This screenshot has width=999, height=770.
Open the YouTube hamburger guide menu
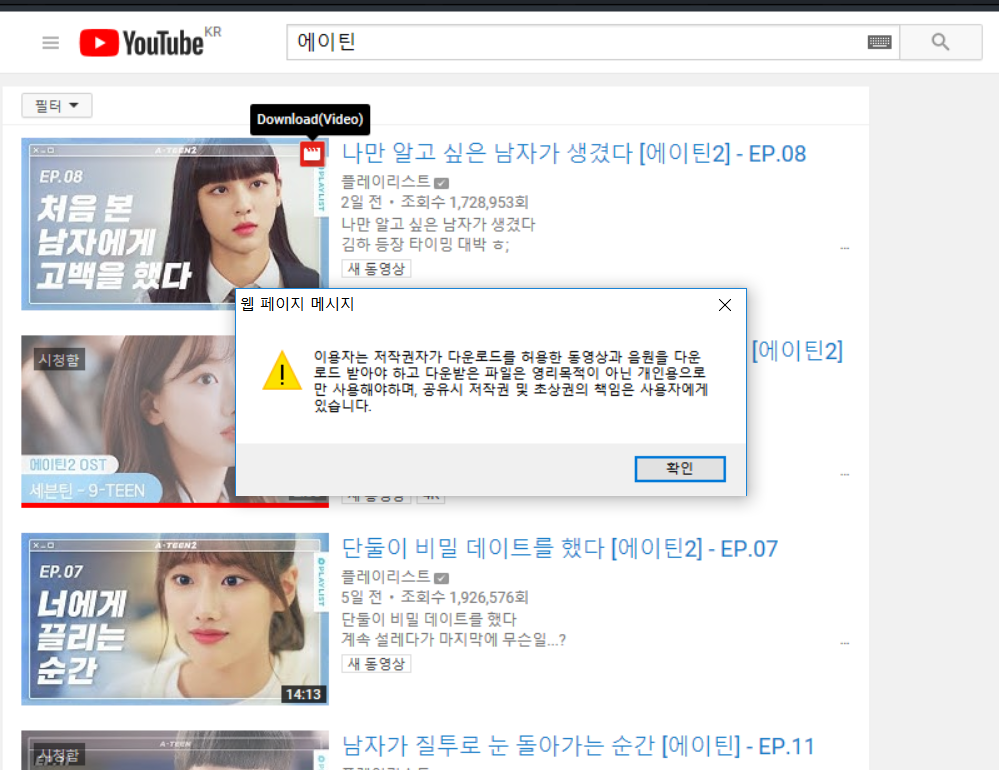pyautogui.click(x=50, y=43)
